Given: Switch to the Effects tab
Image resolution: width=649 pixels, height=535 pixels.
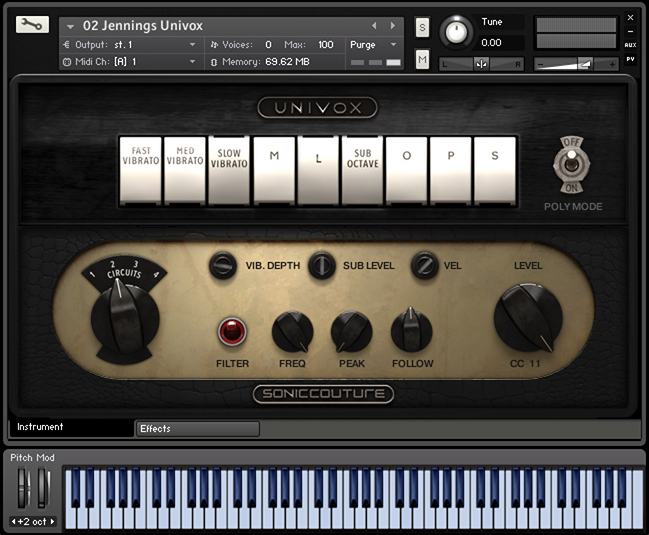Looking at the screenshot, I should pyautogui.click(x=197, y=429).
